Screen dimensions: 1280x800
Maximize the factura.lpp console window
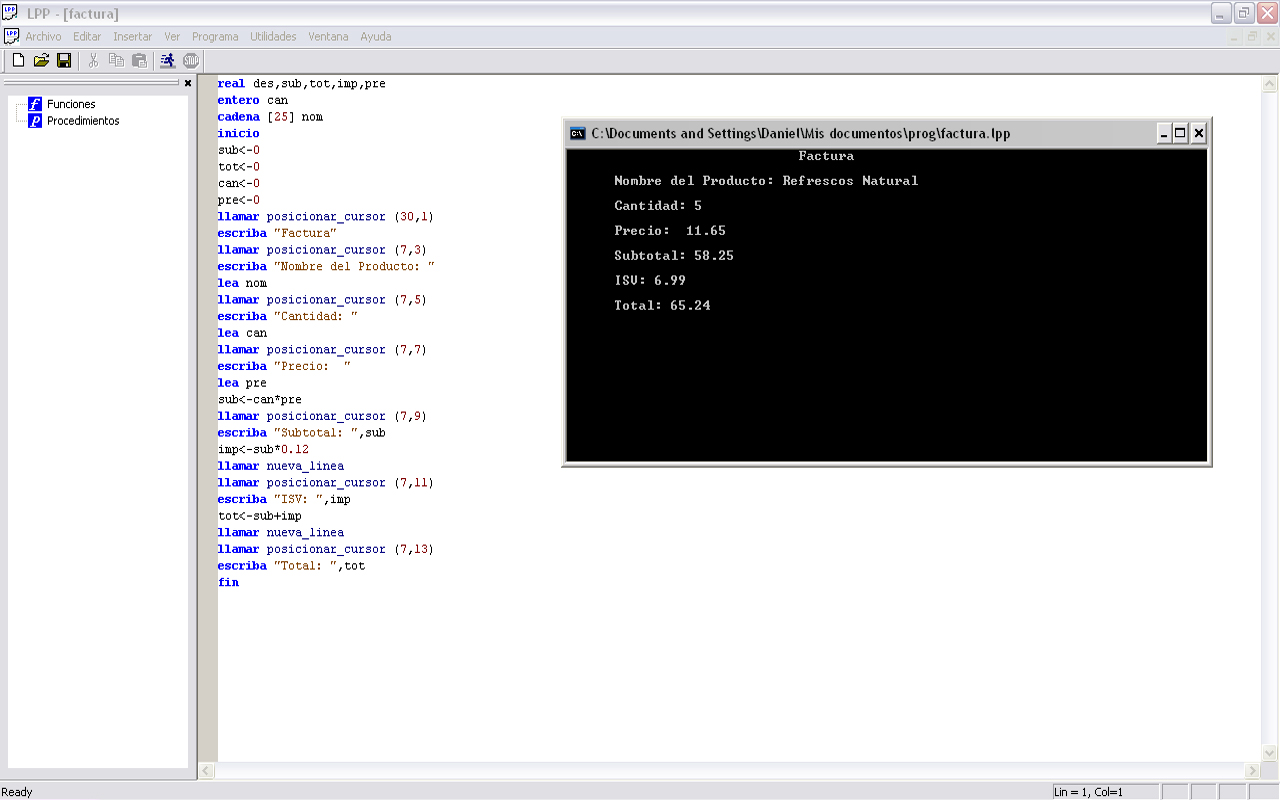tap(1180, 133)
